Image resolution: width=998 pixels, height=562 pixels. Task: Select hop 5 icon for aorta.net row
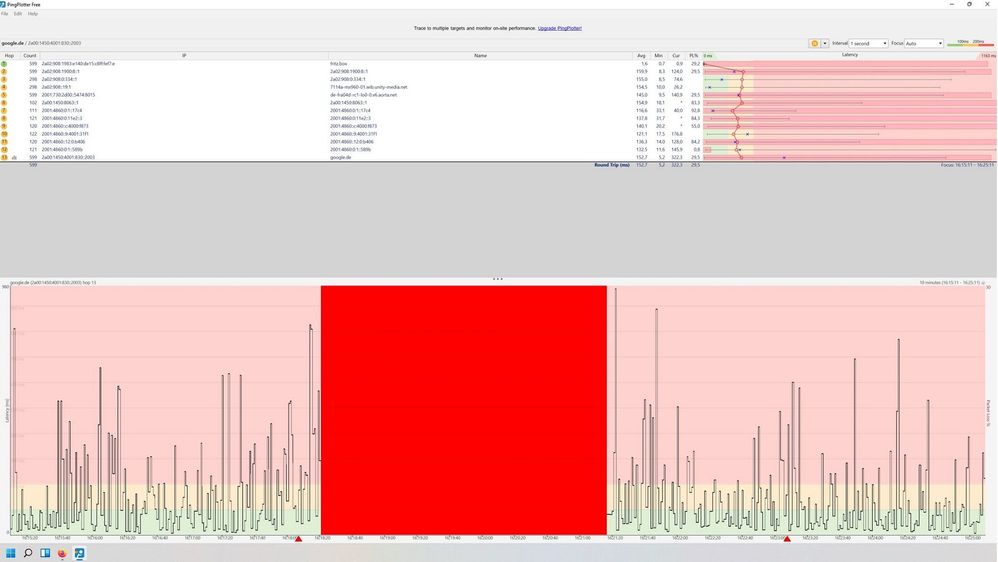[4, 95]
